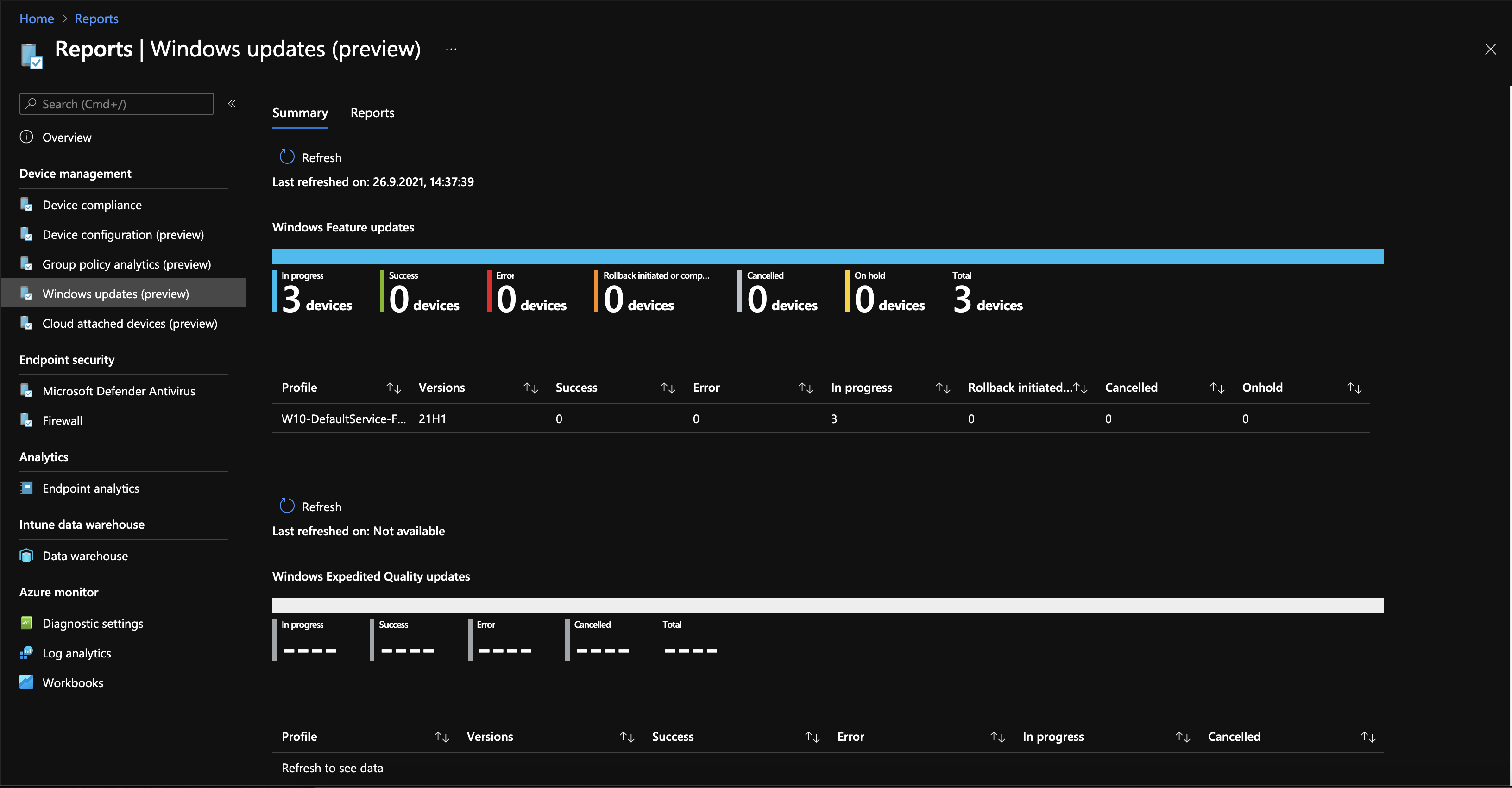Click the Expedited Quality updates Refresh icon
The width and height of the screenshot is (1512, 788).
(287, 506)
